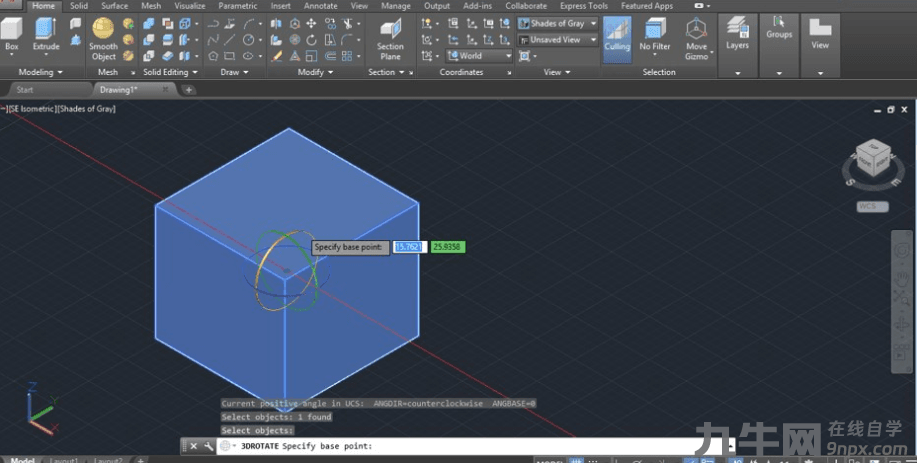Open the Manage ribbon tab
Image resolution: width=917 pixels, height=463 pixels.
point(396,6)
